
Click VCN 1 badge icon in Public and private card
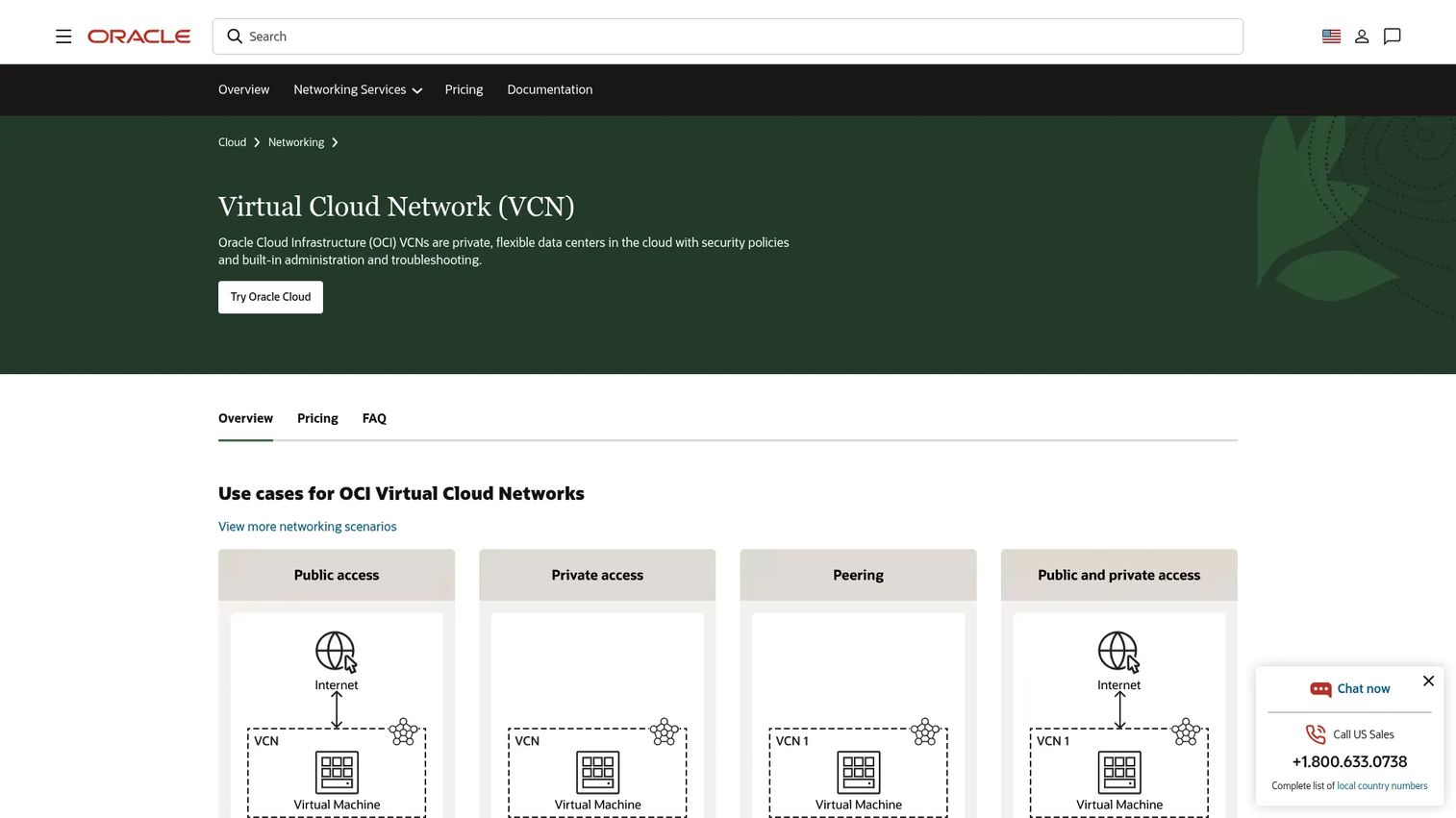[x=1186, y=731]
